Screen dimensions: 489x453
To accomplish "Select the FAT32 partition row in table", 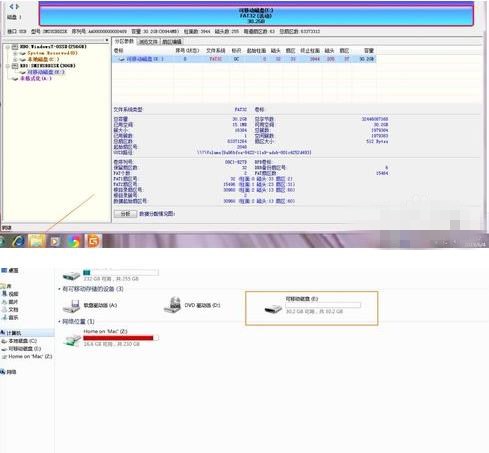I will tap(244, 59).
